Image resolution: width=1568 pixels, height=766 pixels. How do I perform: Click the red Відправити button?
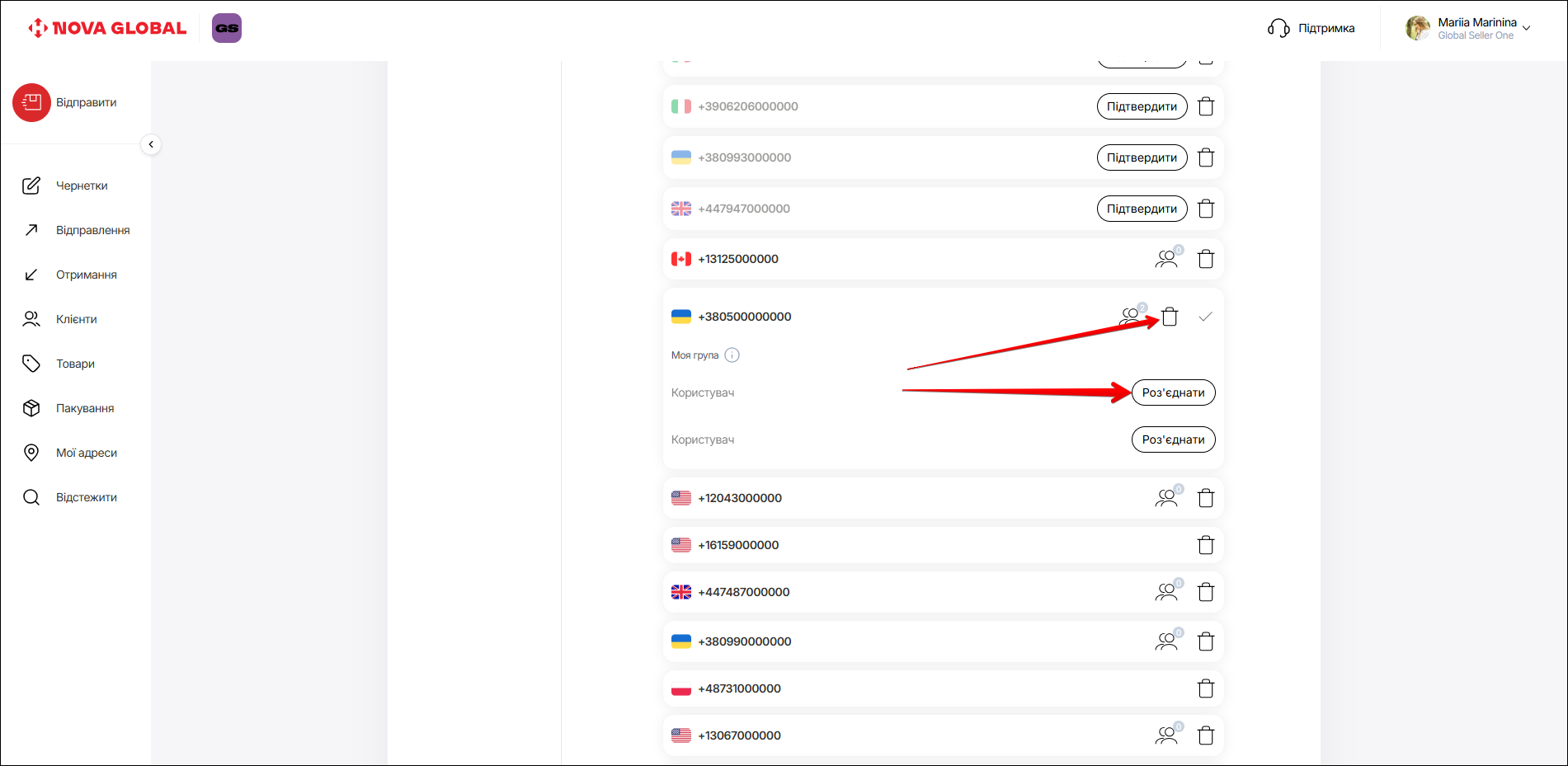(x=32, y=102)
